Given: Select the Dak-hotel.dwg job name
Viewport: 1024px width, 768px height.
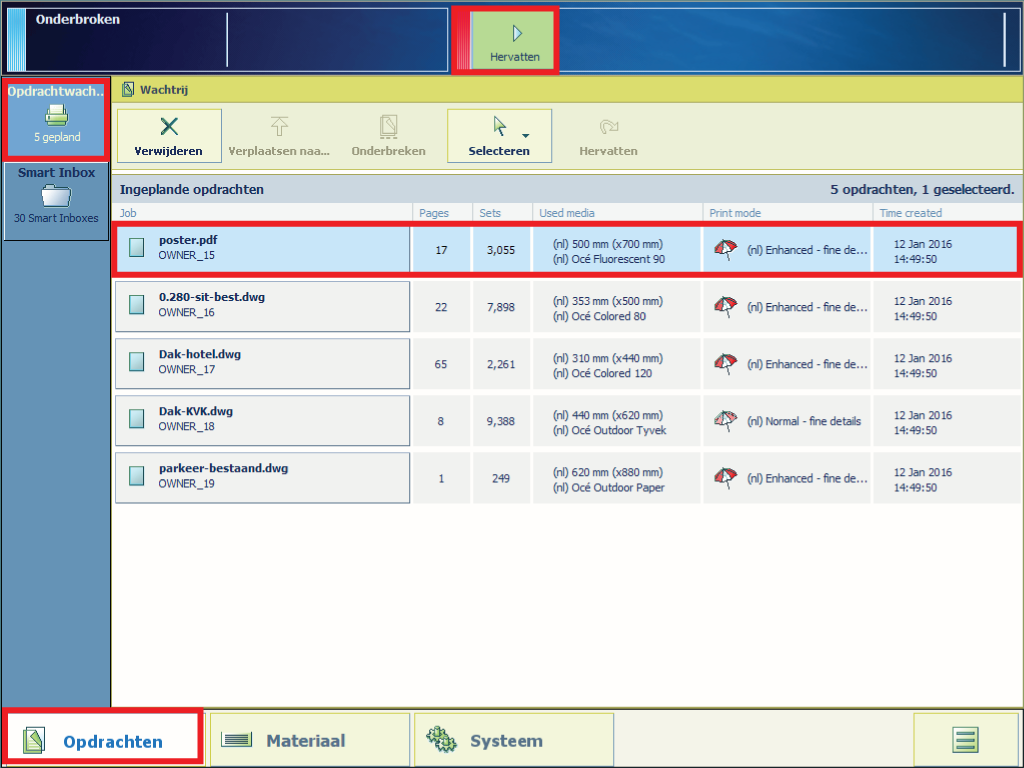Looking at the screenshot, I should click(x=200, y=354).
